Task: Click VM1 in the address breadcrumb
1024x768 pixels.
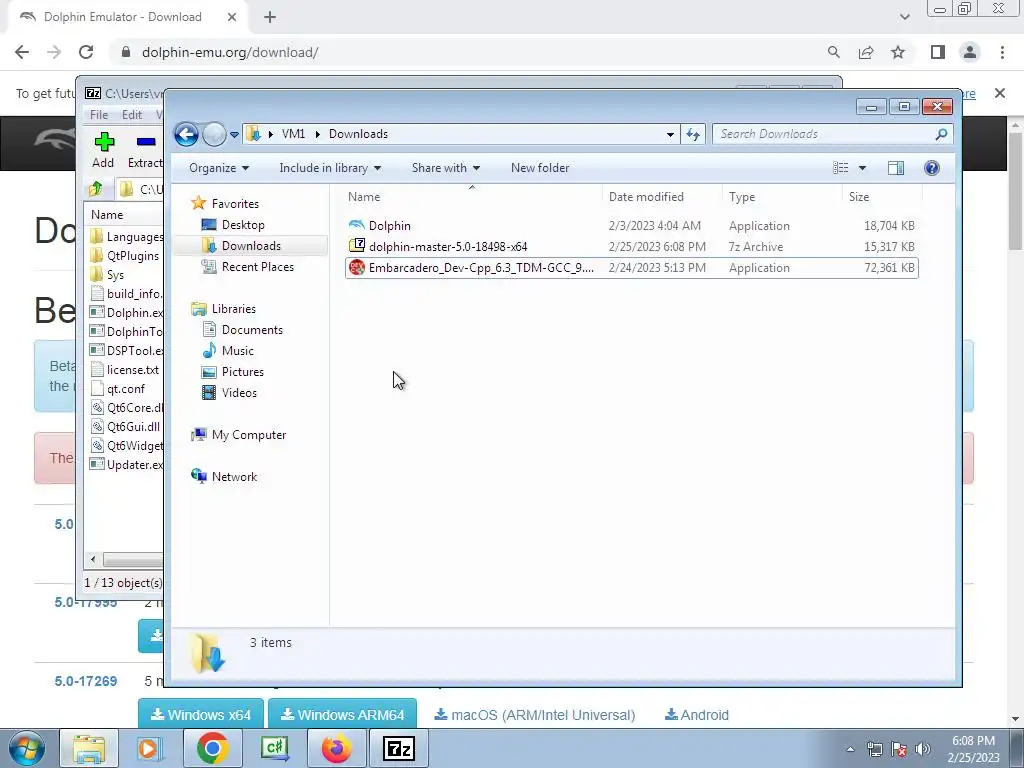Action: click(293, 134)
